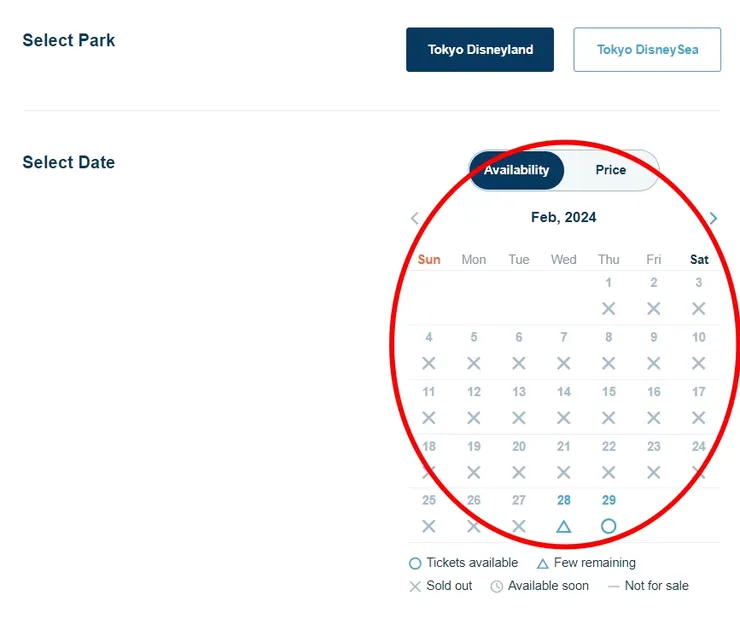Click the triangle icon under February 28
This screenshot has width=740, height=620.
(x=563, y=526)
